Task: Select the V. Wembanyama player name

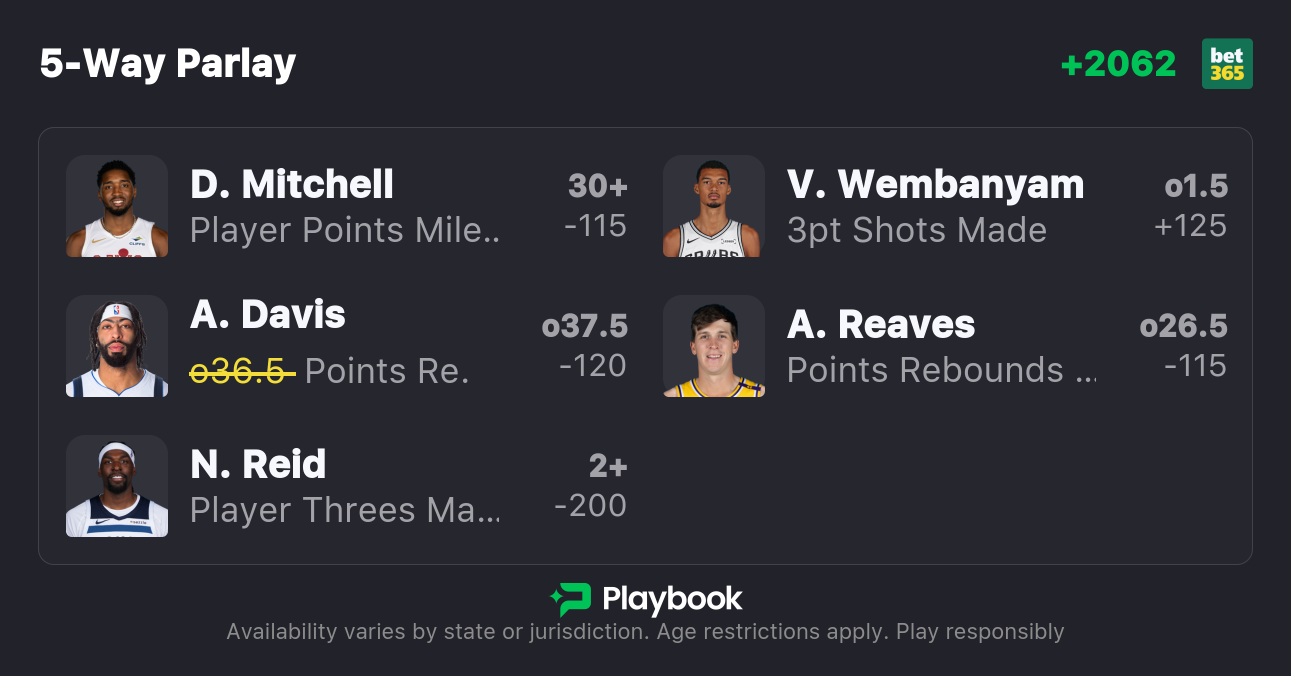Action: pyautogui.click(x=935, y=185)
